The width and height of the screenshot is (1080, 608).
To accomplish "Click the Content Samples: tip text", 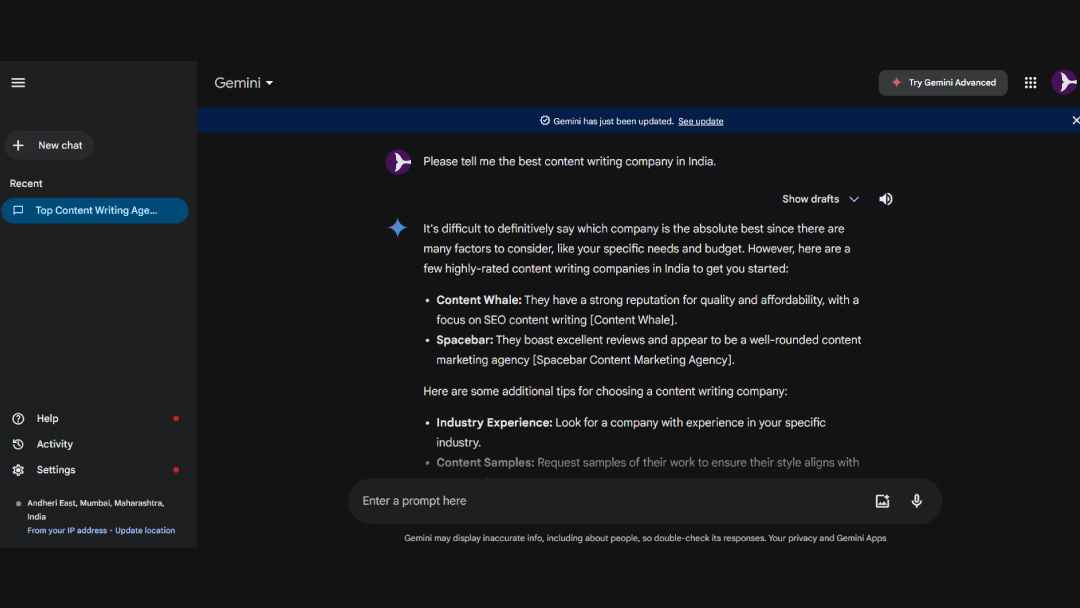I will [485, 463].
